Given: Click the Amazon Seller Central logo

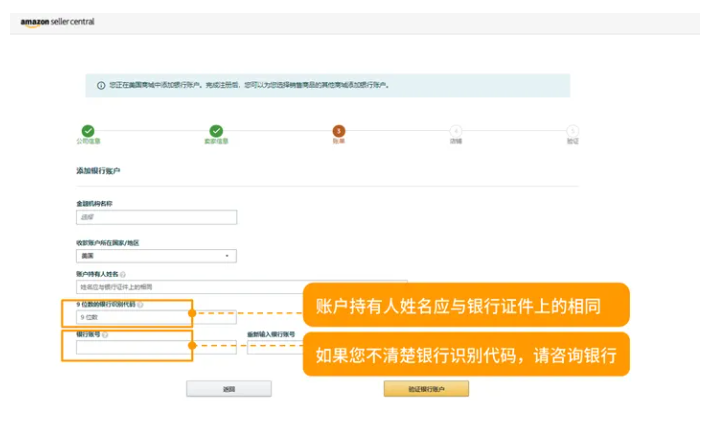Looking at the screenshot, I should tap(57, 21).
